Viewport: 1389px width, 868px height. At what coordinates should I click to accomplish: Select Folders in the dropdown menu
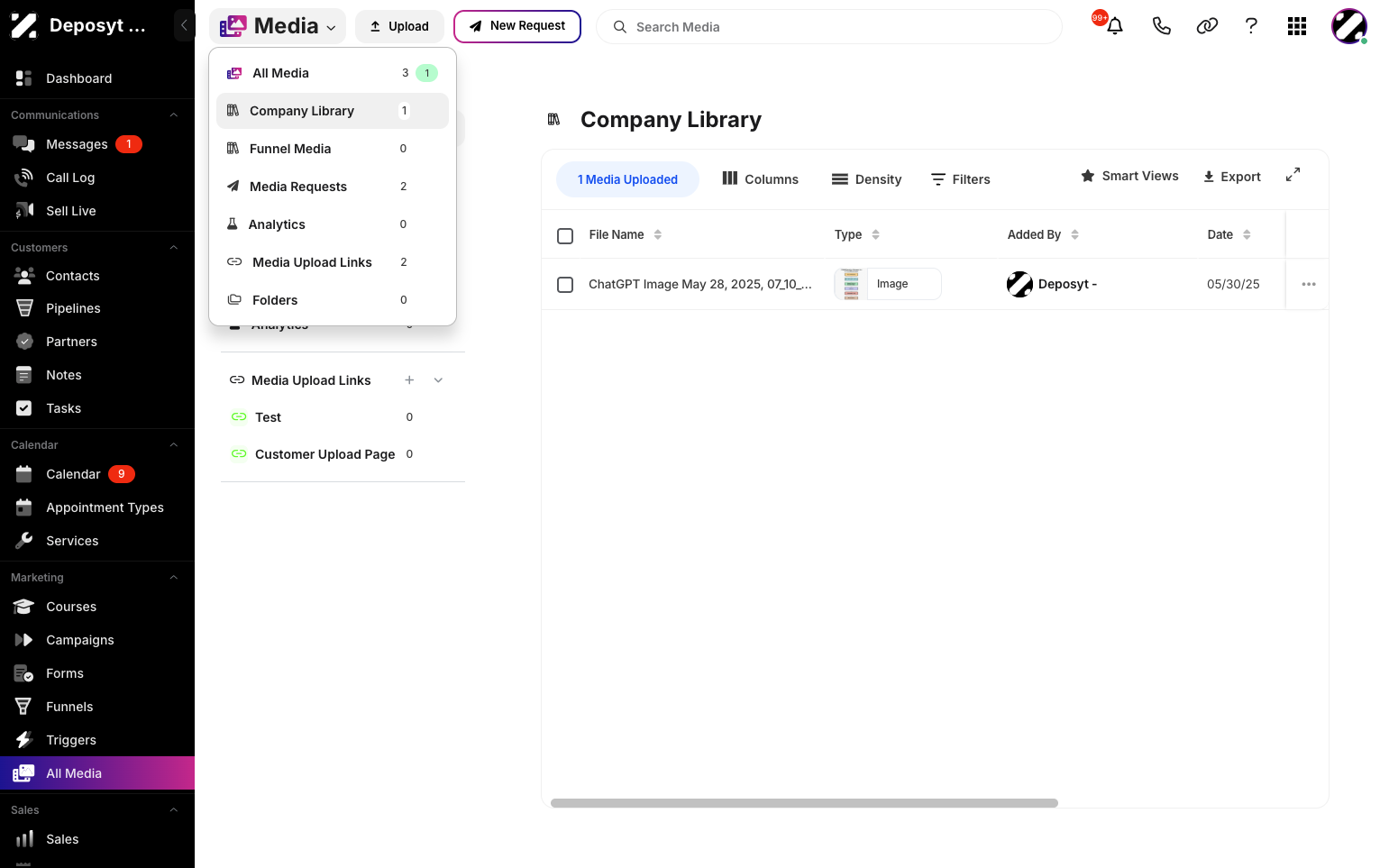(333, 300)
